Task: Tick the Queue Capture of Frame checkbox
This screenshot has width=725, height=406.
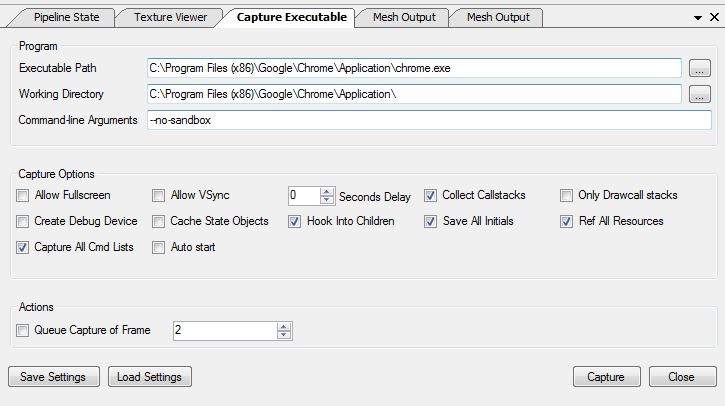Action: [x=23, y=330]
